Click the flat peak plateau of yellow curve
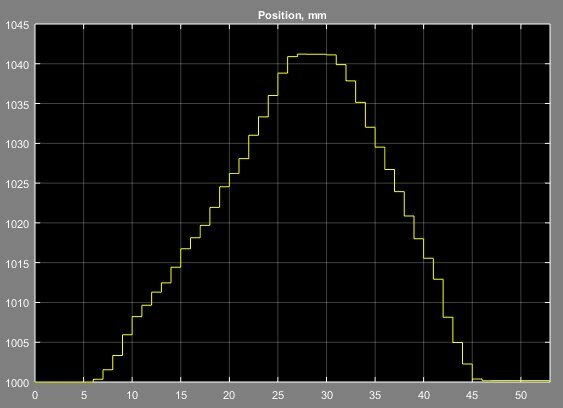This screenshot has width=563, height=408. [317, 54]
